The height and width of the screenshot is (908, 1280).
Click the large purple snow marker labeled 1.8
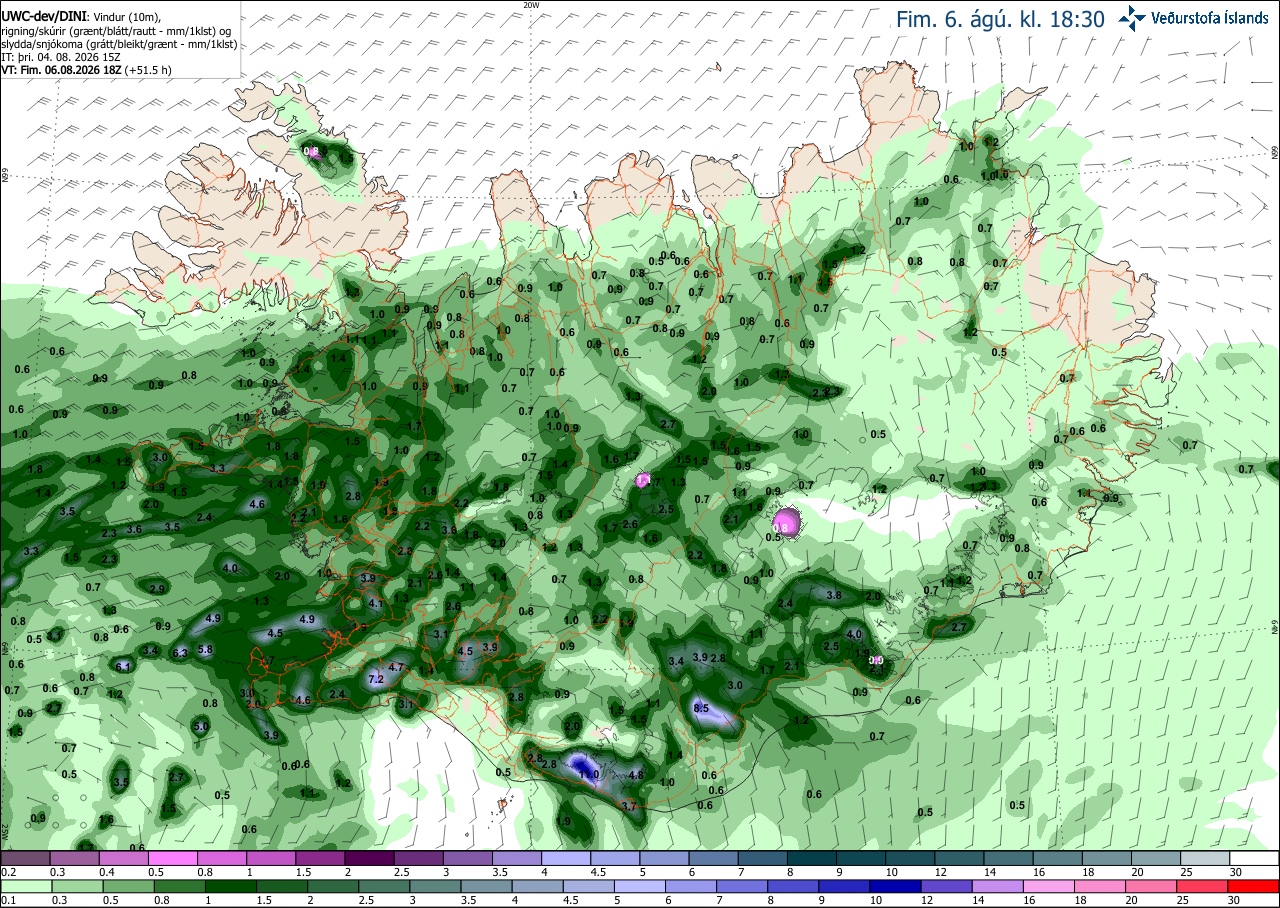786,521
